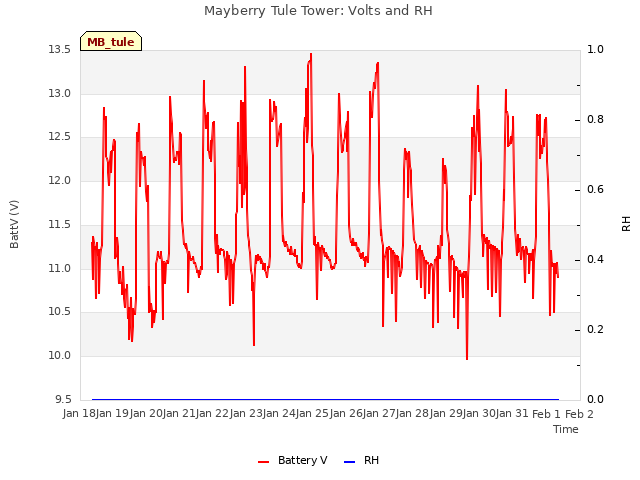Click the Time axis label
Screen dimensions: 640x480
tap(566, 429)
